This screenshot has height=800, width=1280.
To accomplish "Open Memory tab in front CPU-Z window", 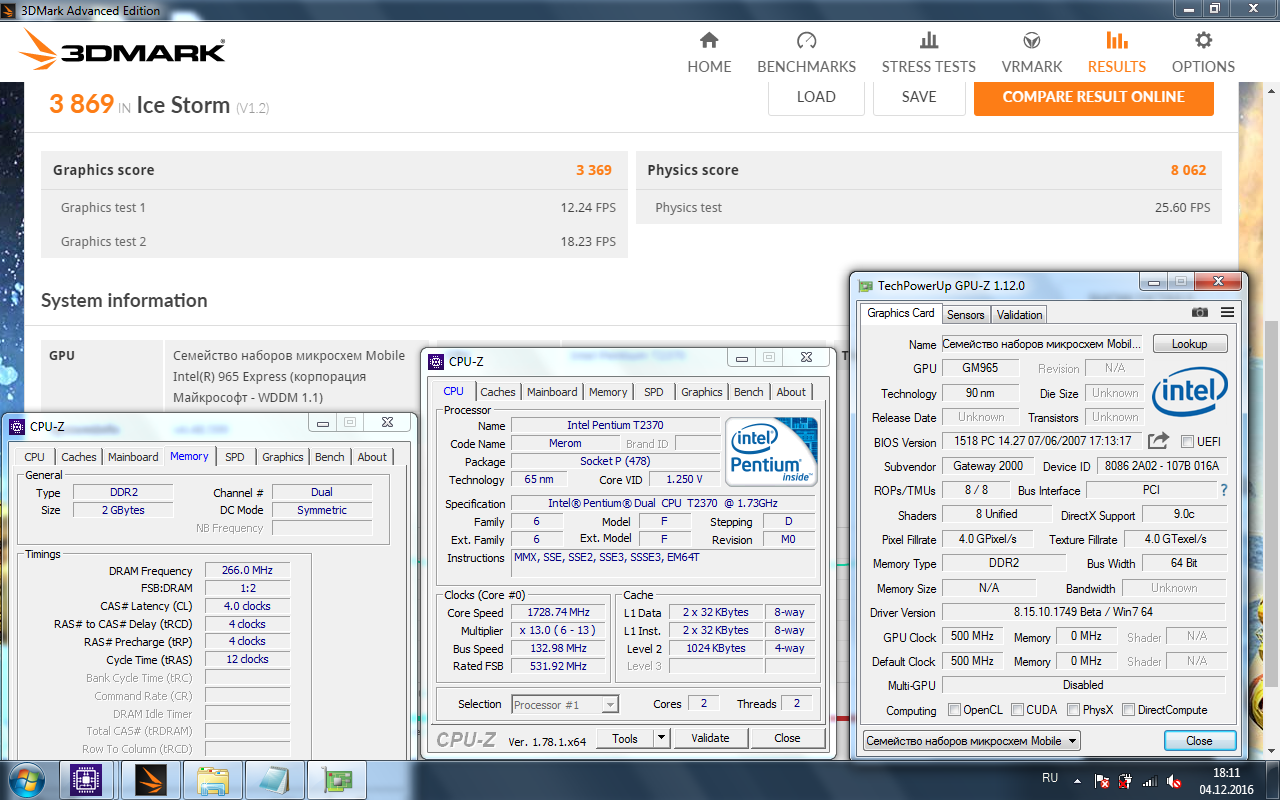I will [x=608, y=392].
